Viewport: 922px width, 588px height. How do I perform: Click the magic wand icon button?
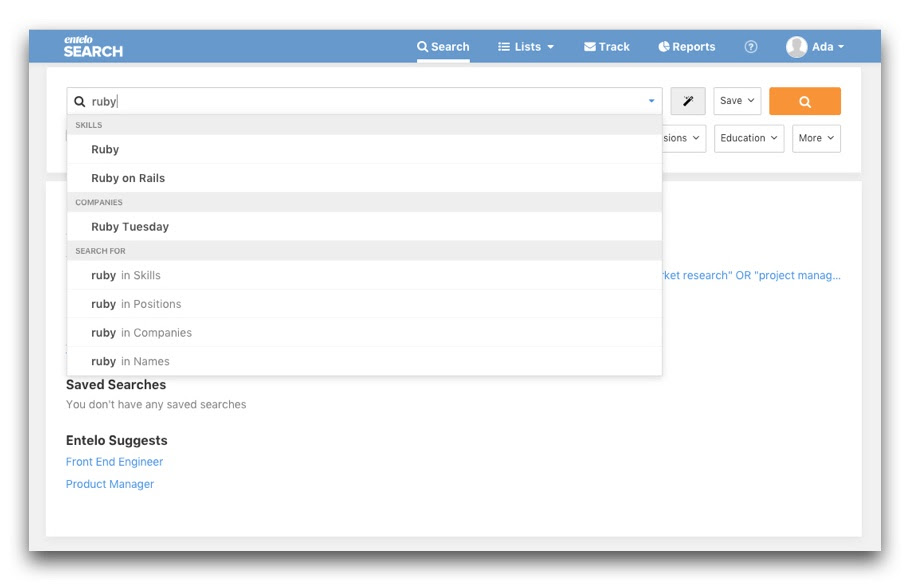[x=688, y=101]
